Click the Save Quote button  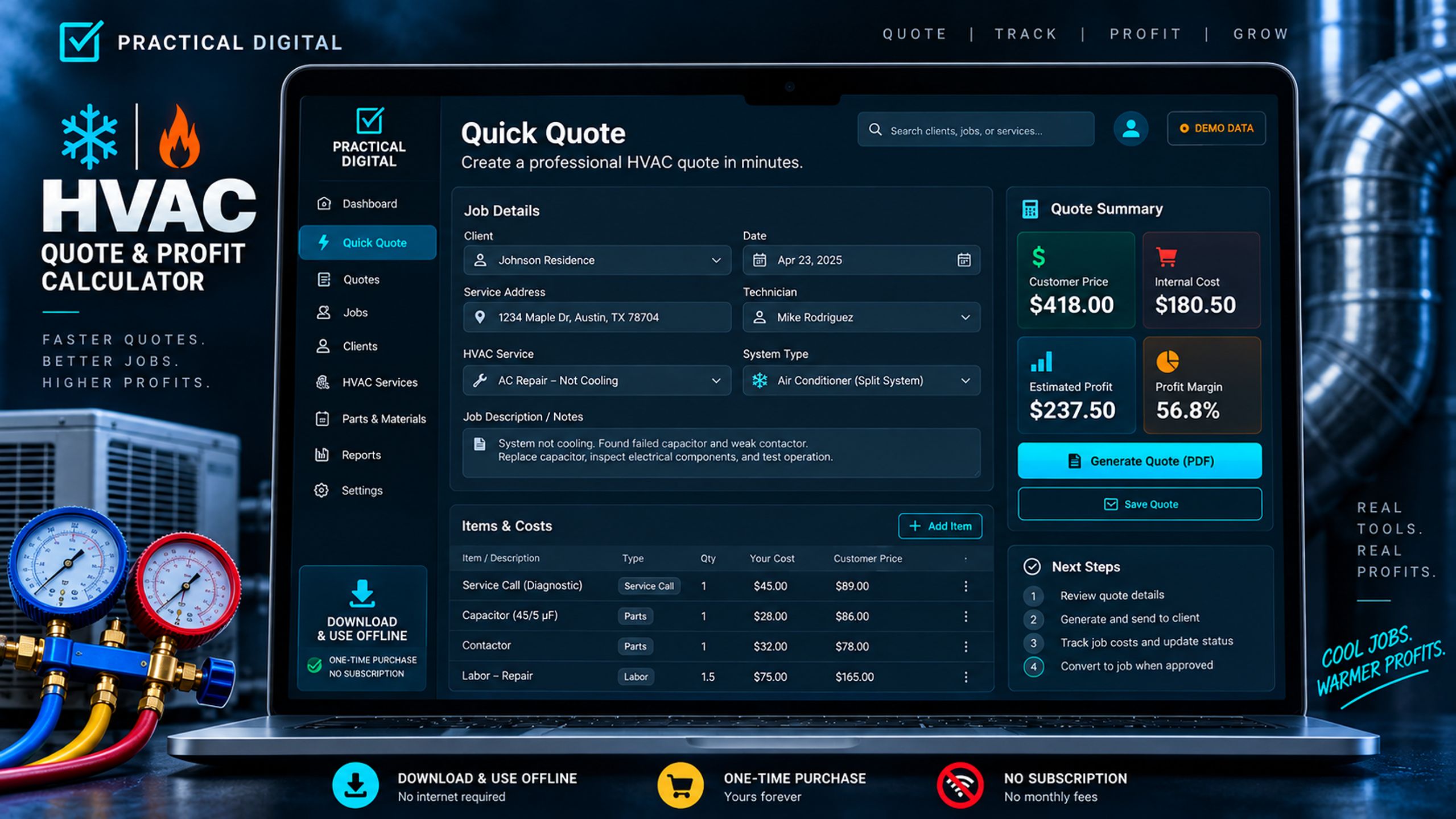pos(1140,504)
